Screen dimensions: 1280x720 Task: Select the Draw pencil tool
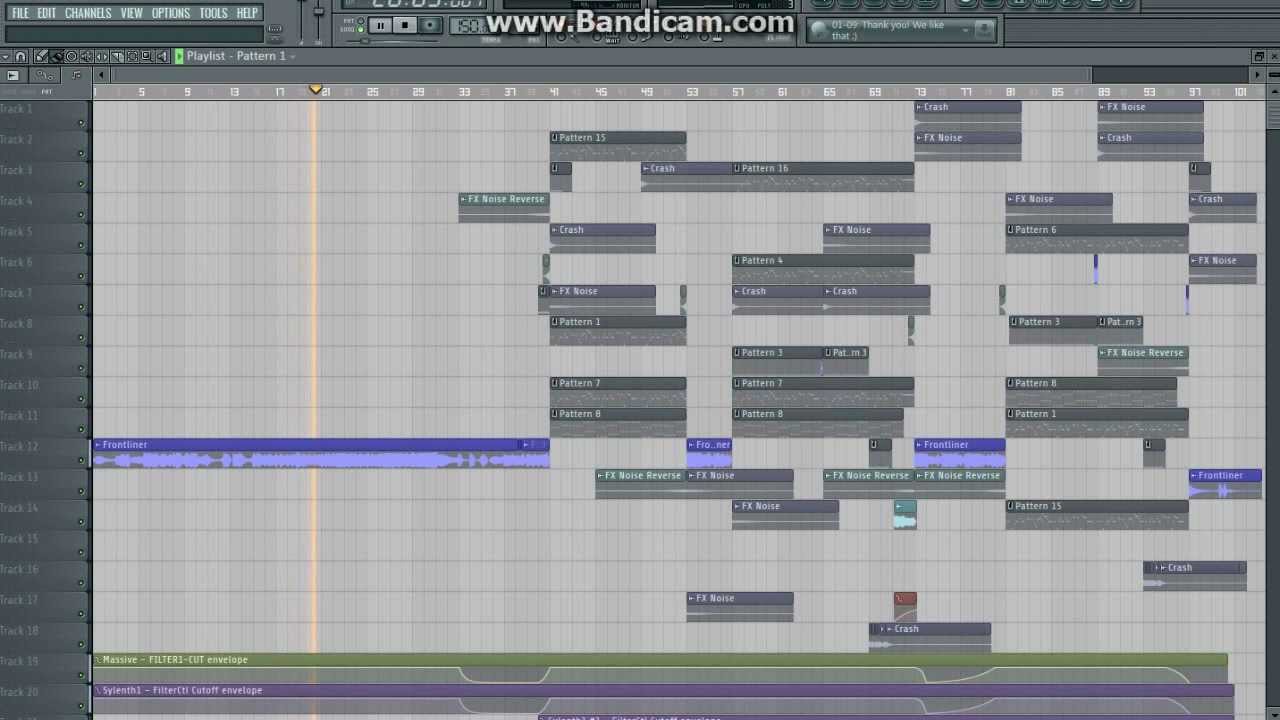tap(41, 56)
